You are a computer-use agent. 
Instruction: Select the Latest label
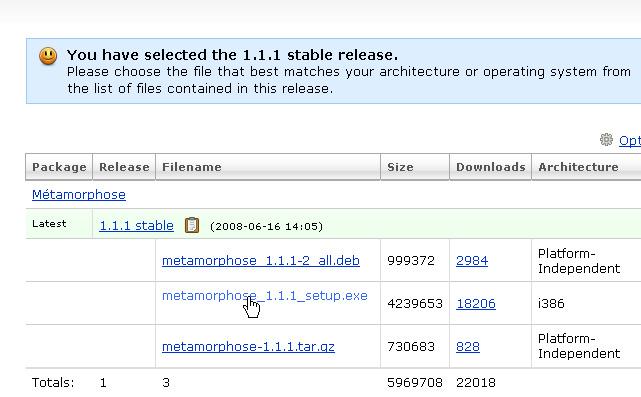click(x=49, y=224)
